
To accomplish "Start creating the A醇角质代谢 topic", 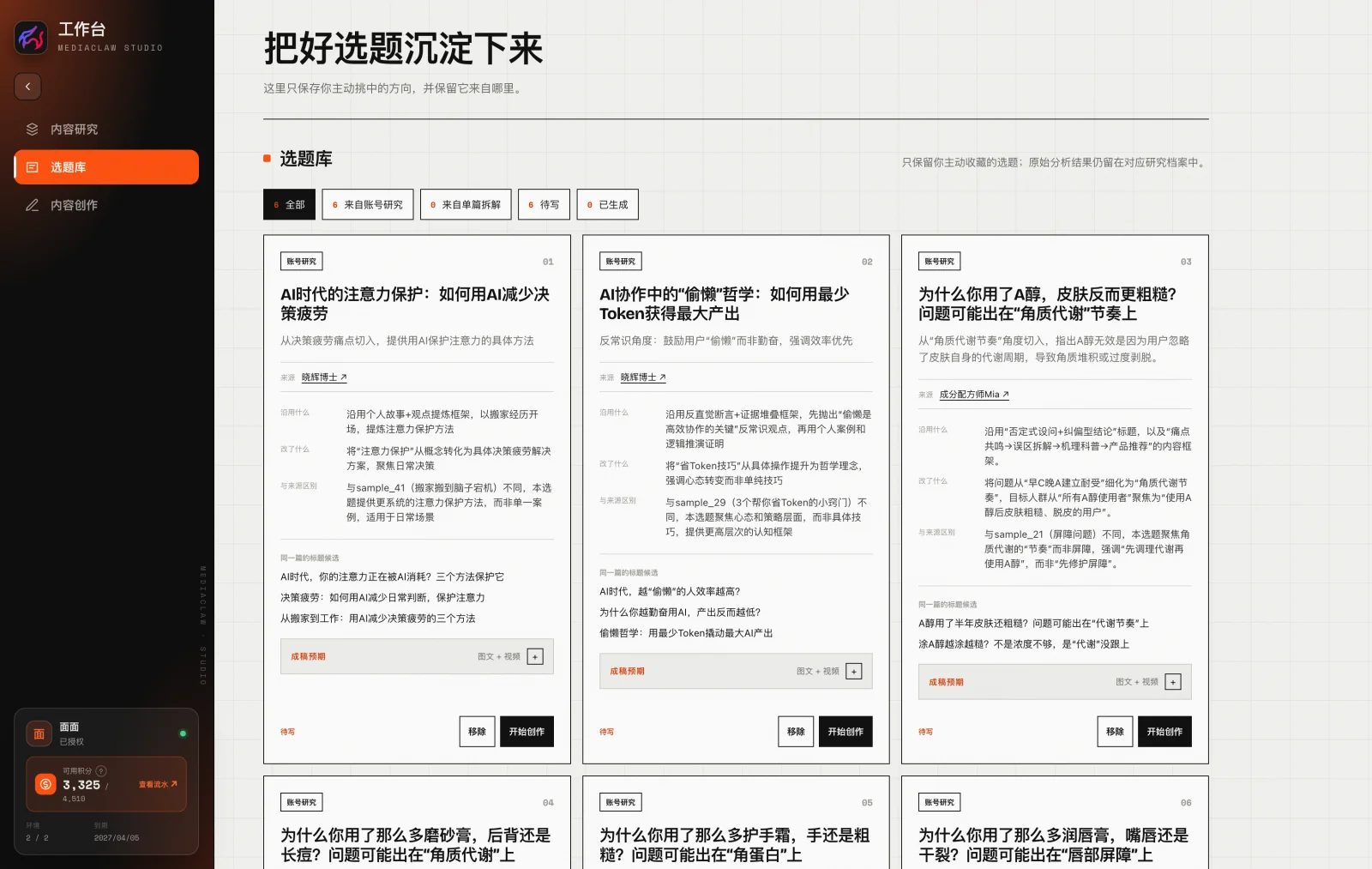I will click(1164, 732).
